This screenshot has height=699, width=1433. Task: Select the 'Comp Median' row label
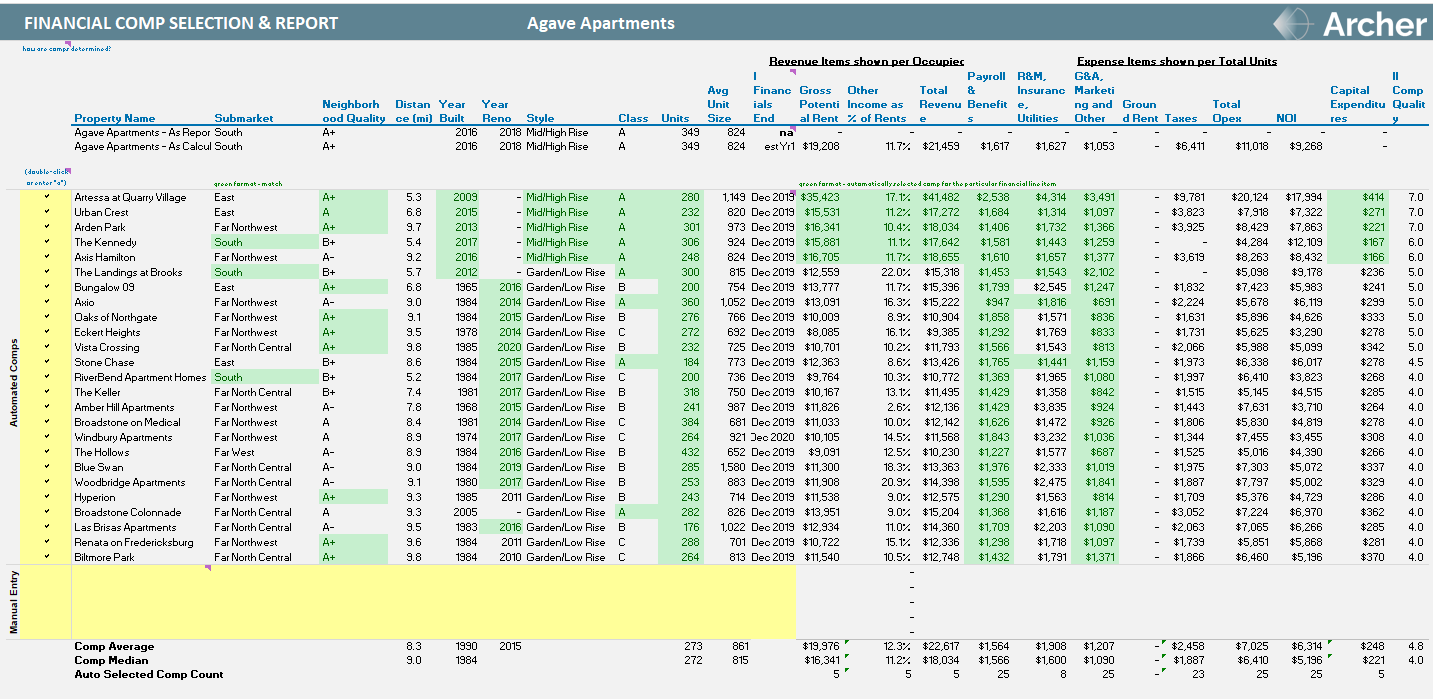(x=111, y=660)
